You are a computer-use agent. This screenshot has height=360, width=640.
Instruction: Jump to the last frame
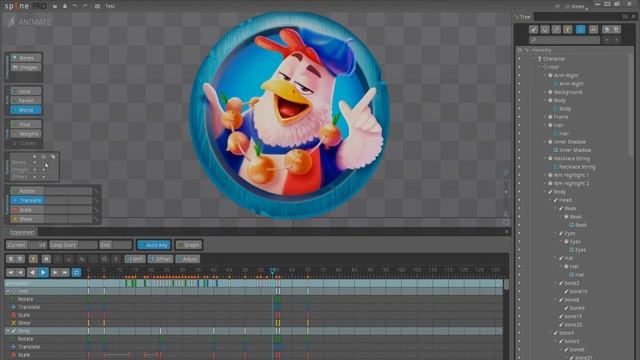pyautogui.click(x=65, y=272)
